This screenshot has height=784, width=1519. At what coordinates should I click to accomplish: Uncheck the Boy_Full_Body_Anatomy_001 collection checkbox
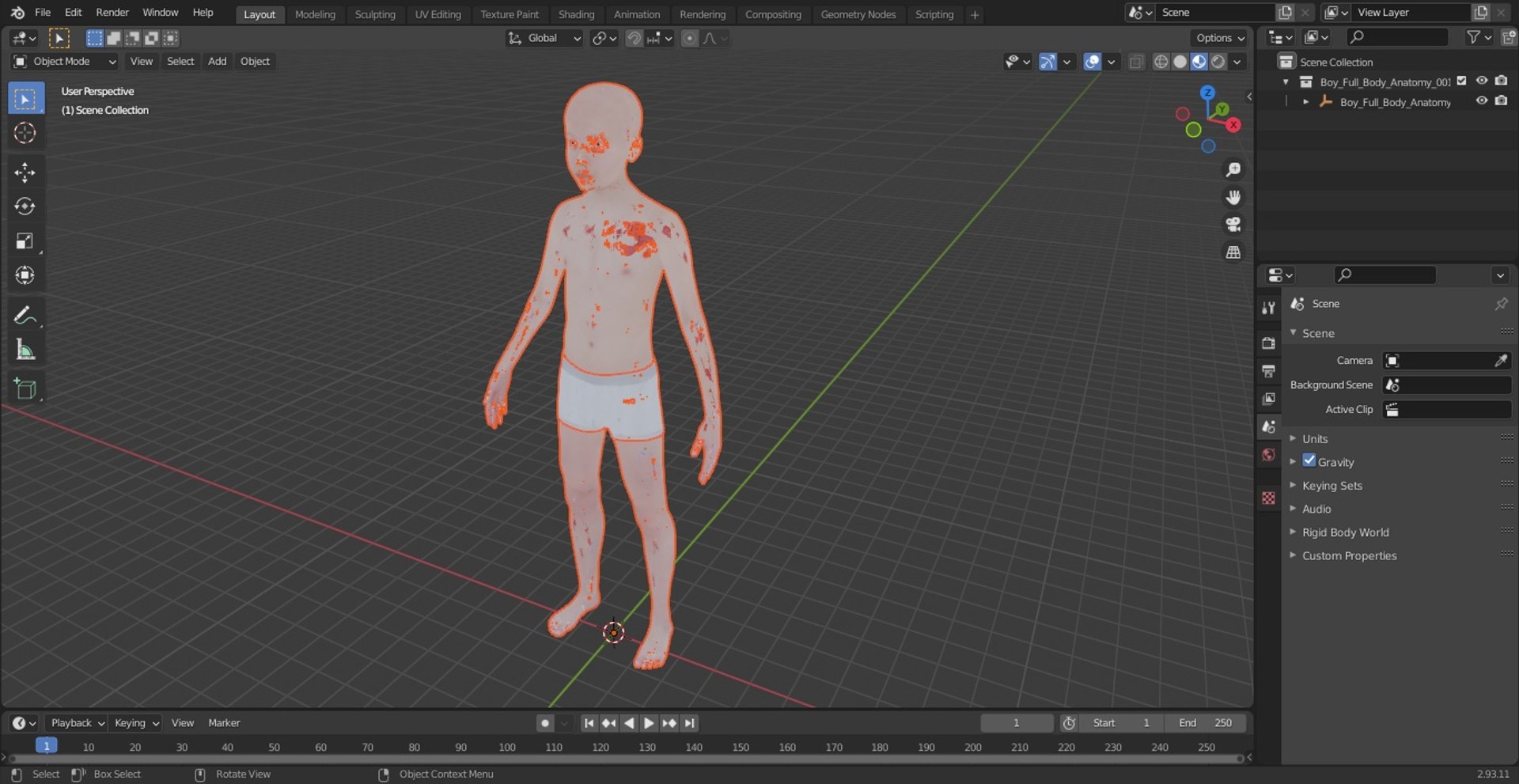tap(1462, 81)
